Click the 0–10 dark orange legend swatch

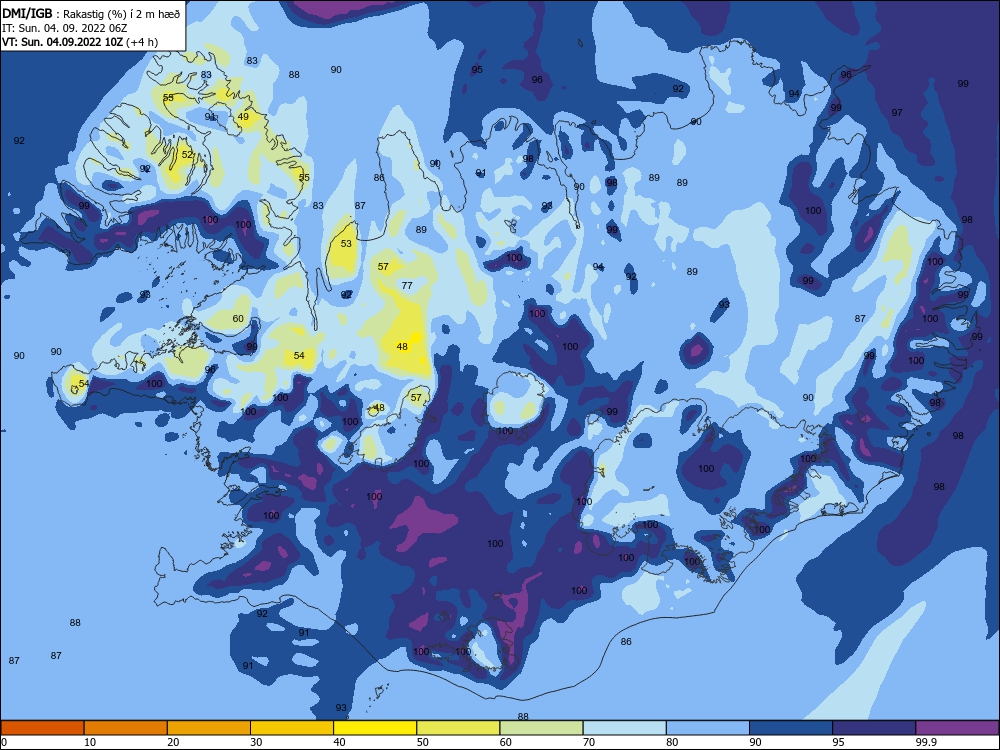(42, 728)
